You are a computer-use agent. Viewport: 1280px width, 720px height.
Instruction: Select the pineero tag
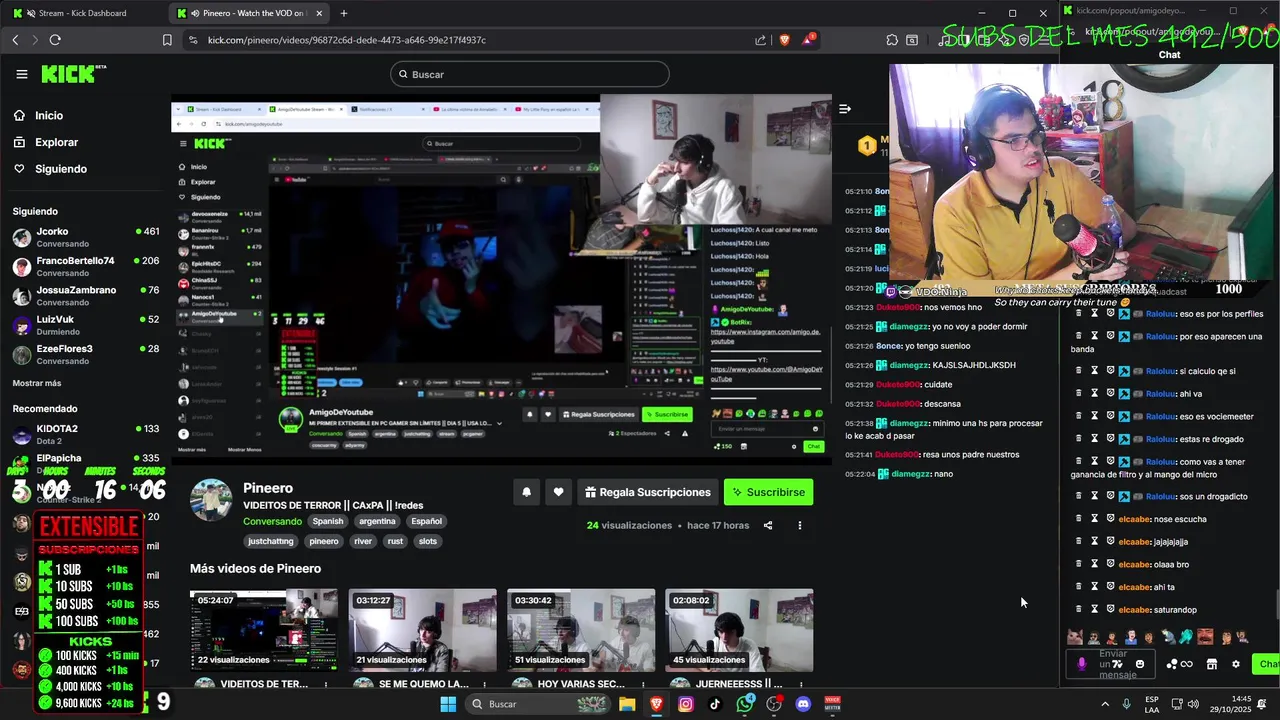pos(324,541)
